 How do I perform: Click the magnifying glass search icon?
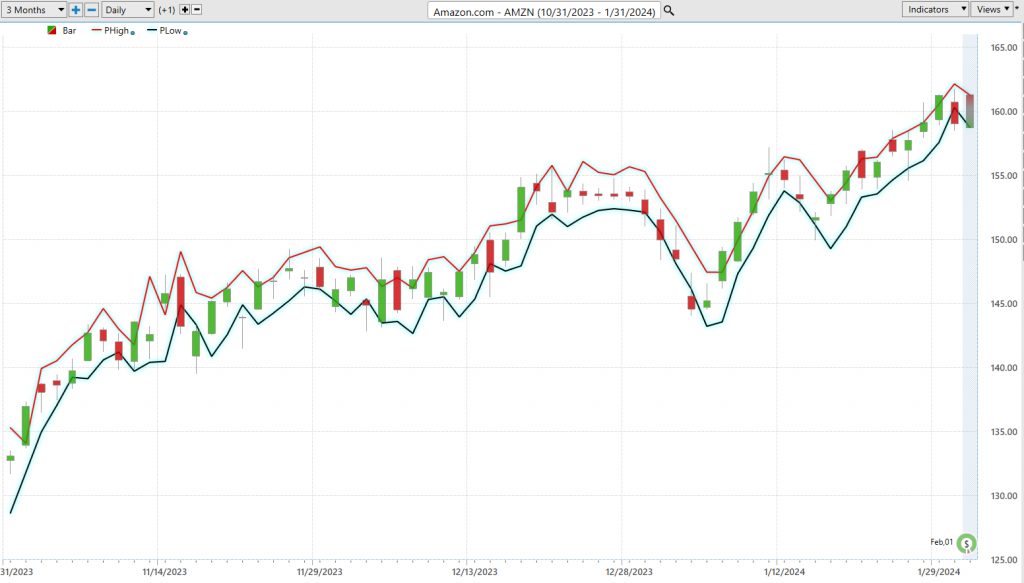tap(669, 11)
